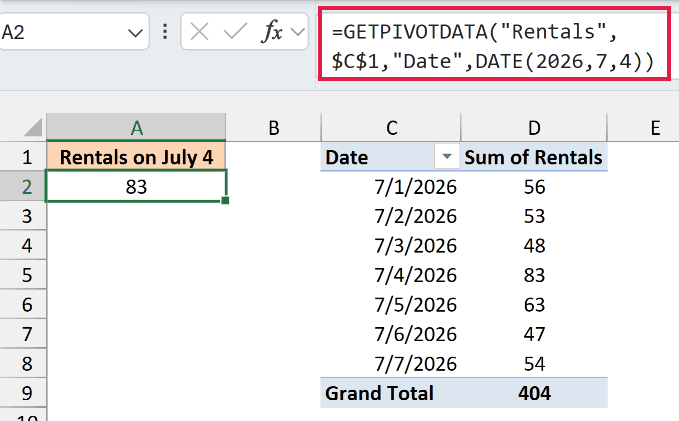The height and width of the screenshot is (421, 679).
Task: Click the formula bar Cancel X icon
Action: [199, 32]
